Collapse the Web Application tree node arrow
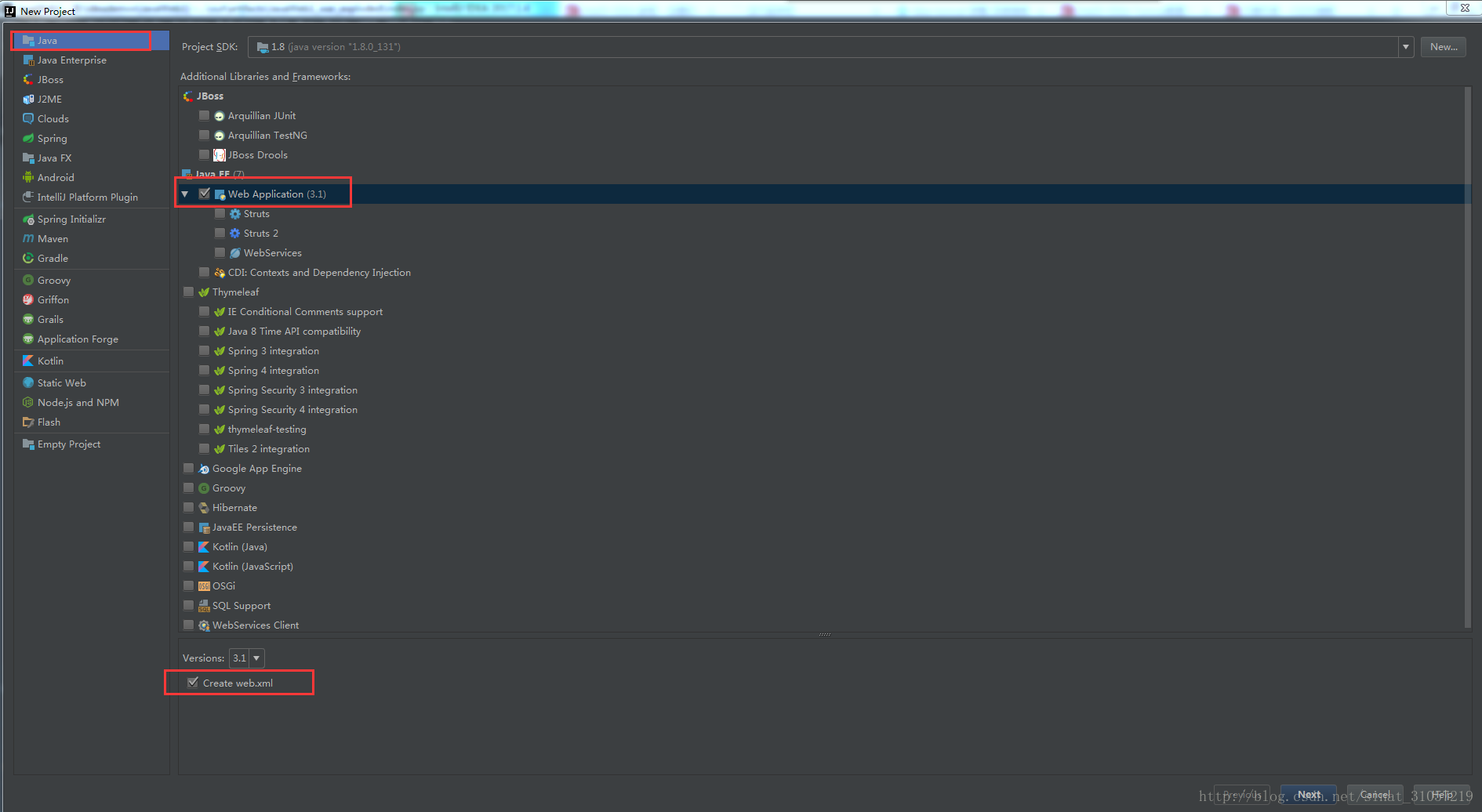This screenshot has height=812, width=1482. [x=185, y=194]
